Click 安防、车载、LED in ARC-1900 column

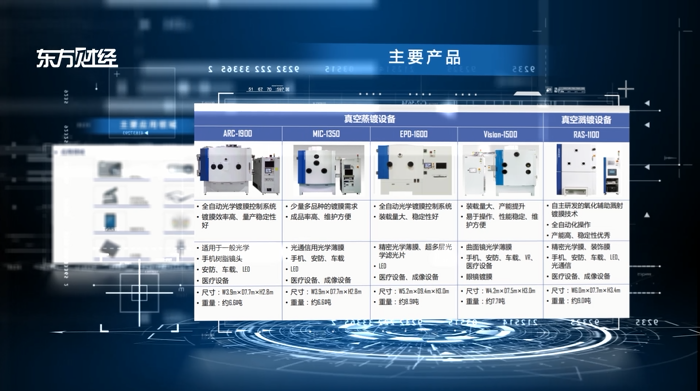pos(226,270)
